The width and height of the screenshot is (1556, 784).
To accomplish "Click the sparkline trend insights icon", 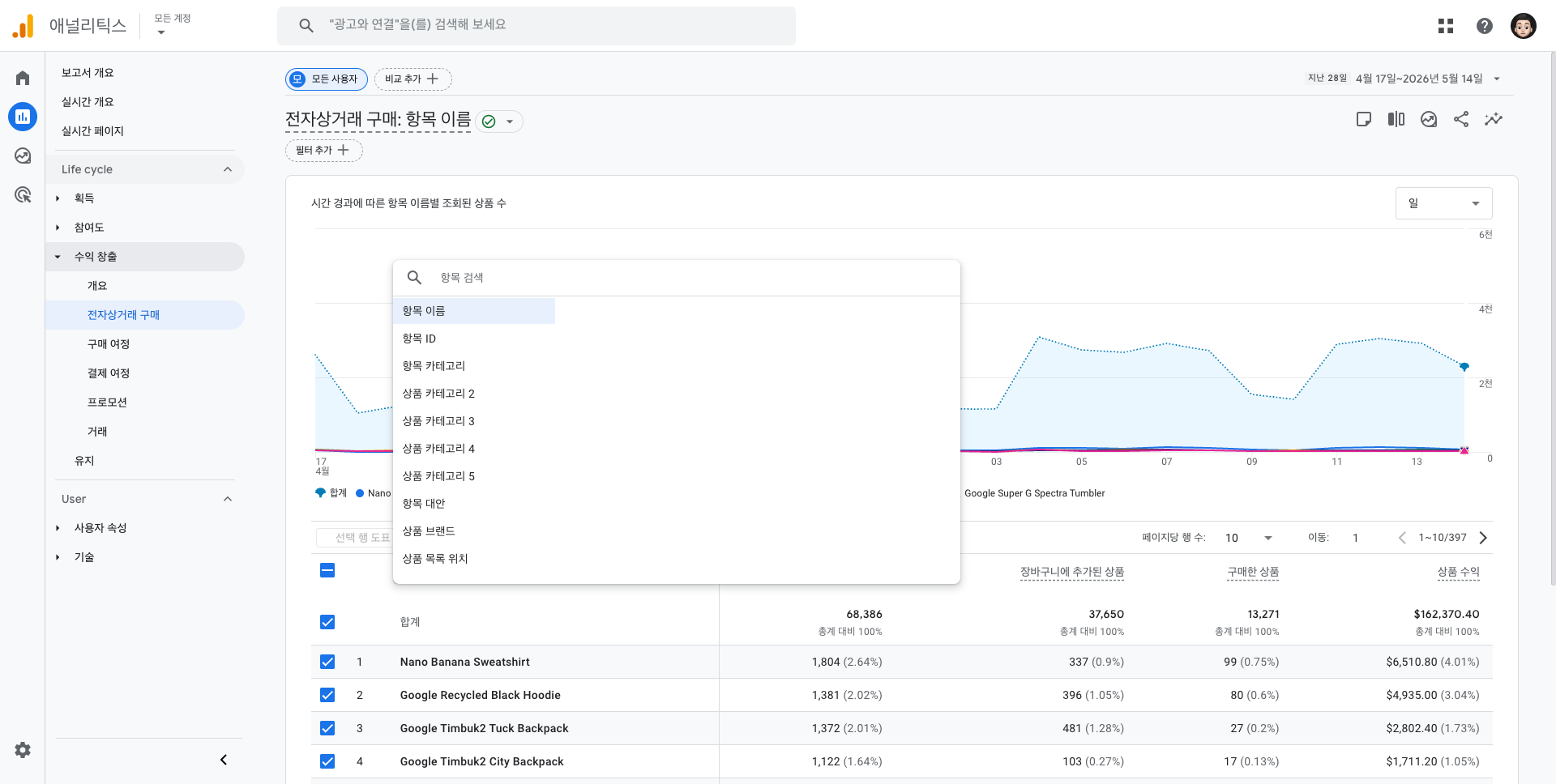I will pyautogui.click(x=1494, y=119).
